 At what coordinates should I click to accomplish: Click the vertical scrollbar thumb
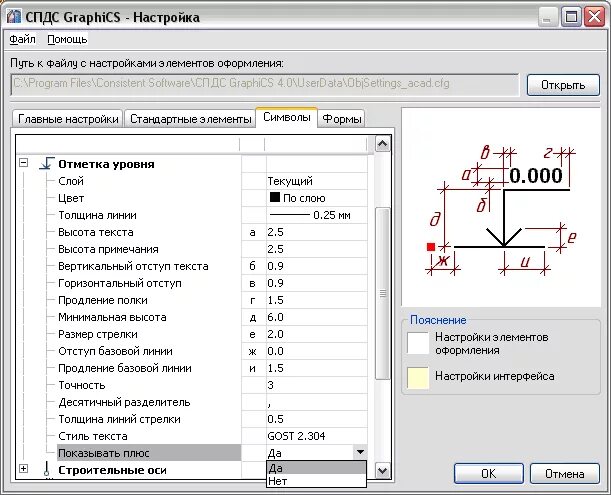(383, 293)
